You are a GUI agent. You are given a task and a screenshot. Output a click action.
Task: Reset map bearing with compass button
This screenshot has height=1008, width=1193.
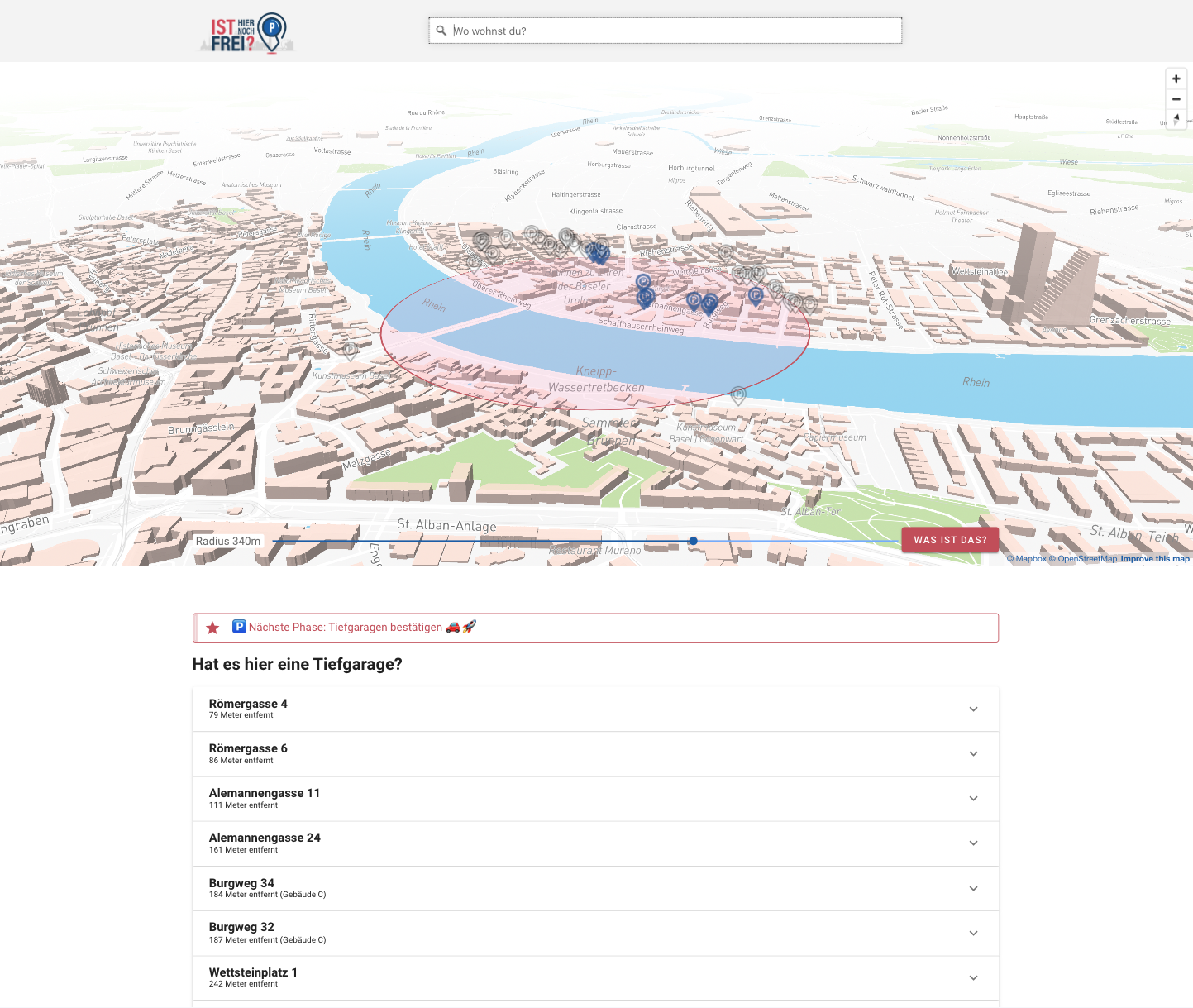pyautogui.click(x=1176, y=119)
